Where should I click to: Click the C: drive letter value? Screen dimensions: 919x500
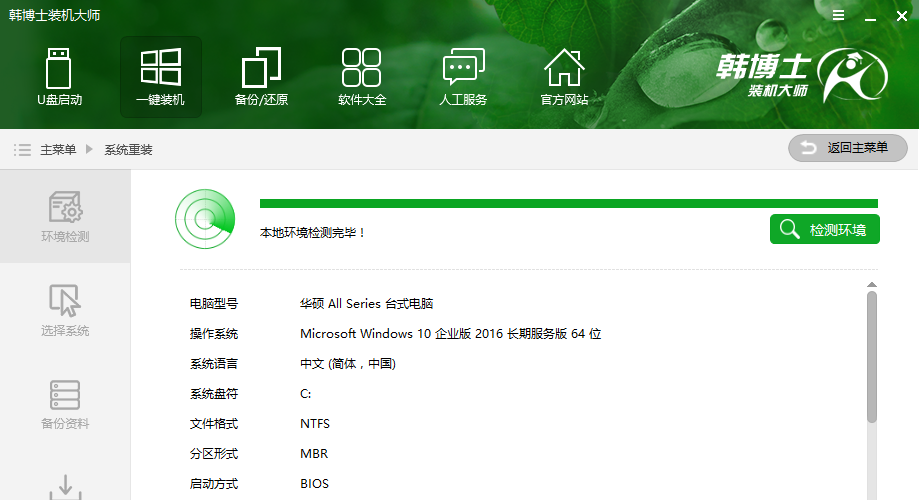click(305, 394)
